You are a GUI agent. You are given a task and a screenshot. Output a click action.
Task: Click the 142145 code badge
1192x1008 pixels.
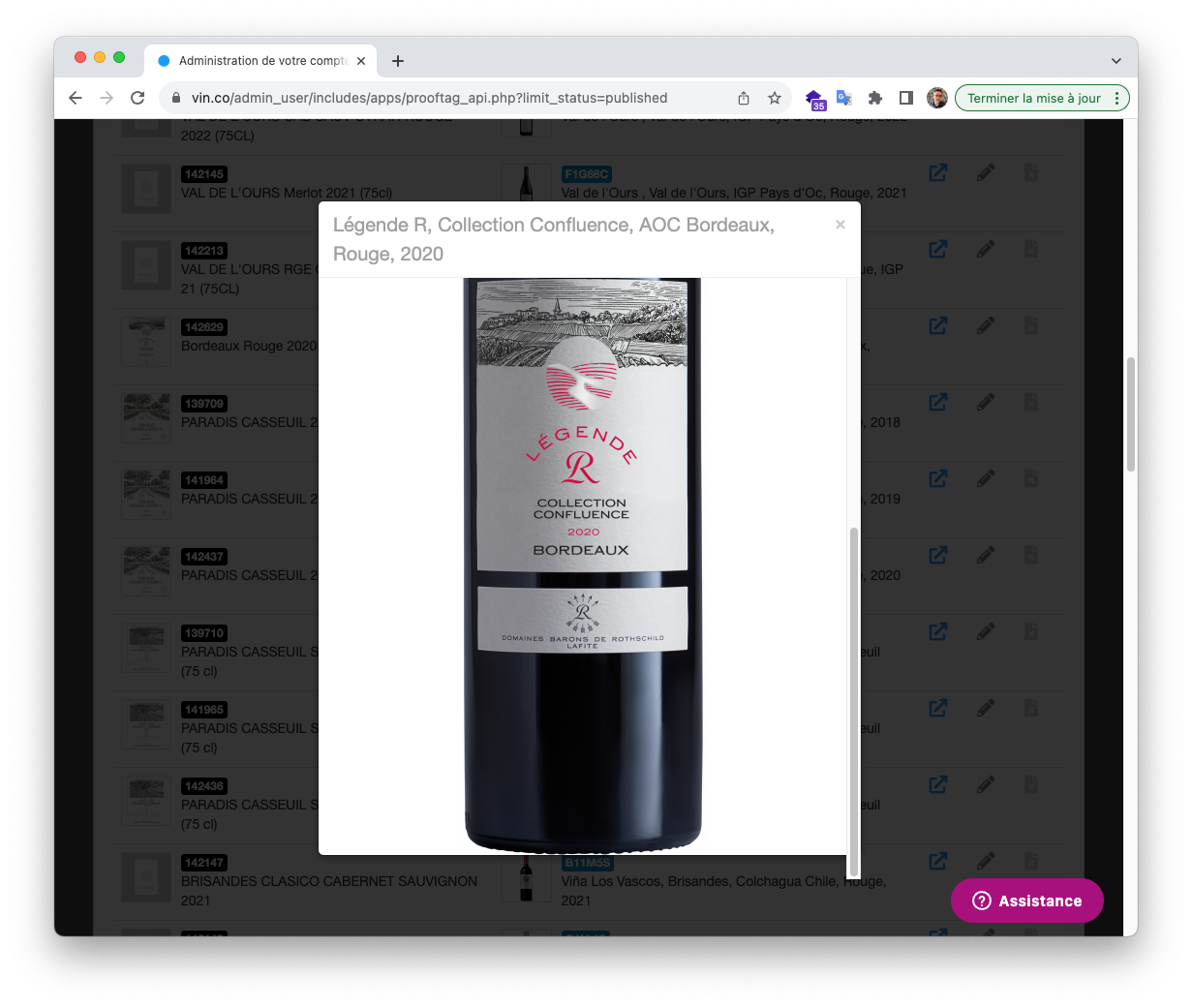coord(204,174)
